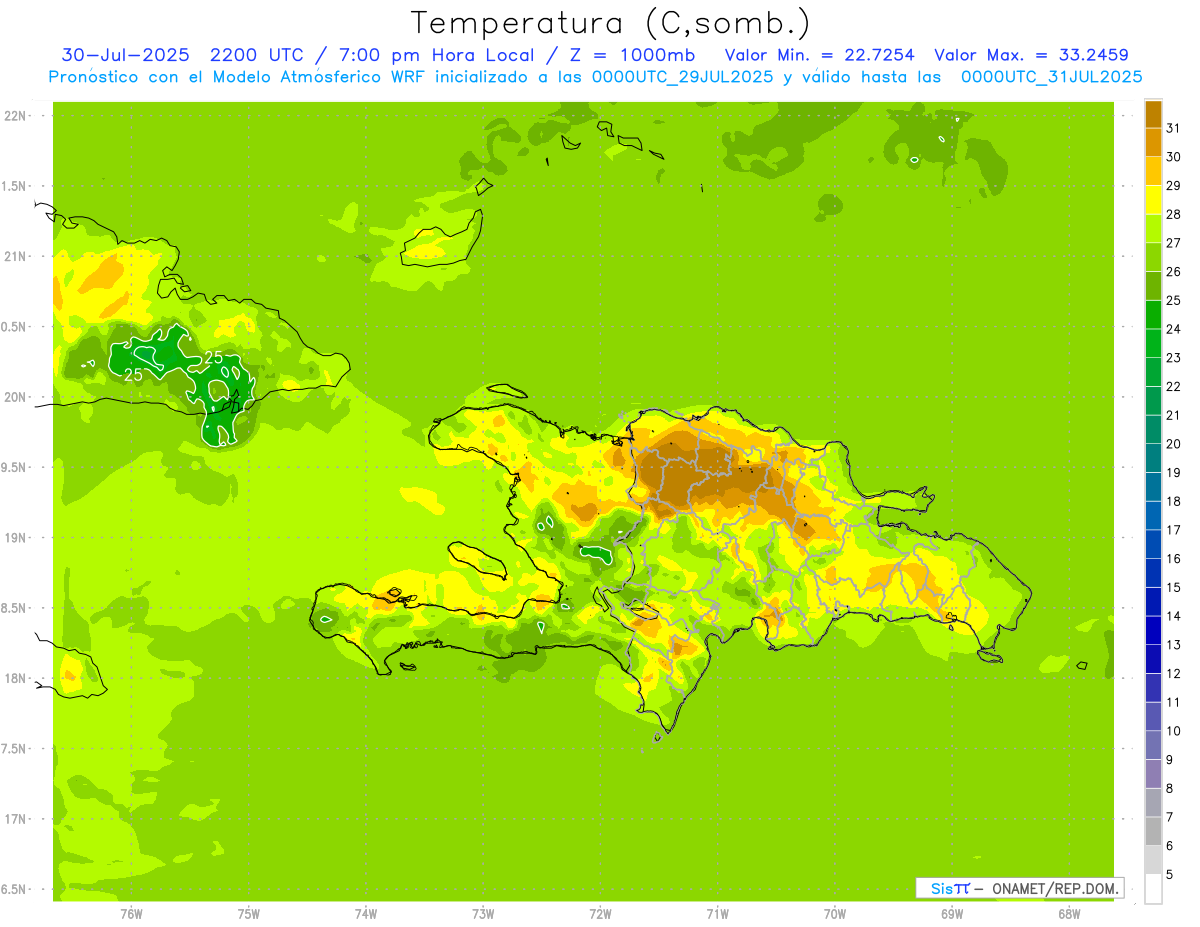Click the title "Temperatura (C,somb.)"
Viewport: 1200px width, 927px height.
pyautogui.click(x=611, y=23)
